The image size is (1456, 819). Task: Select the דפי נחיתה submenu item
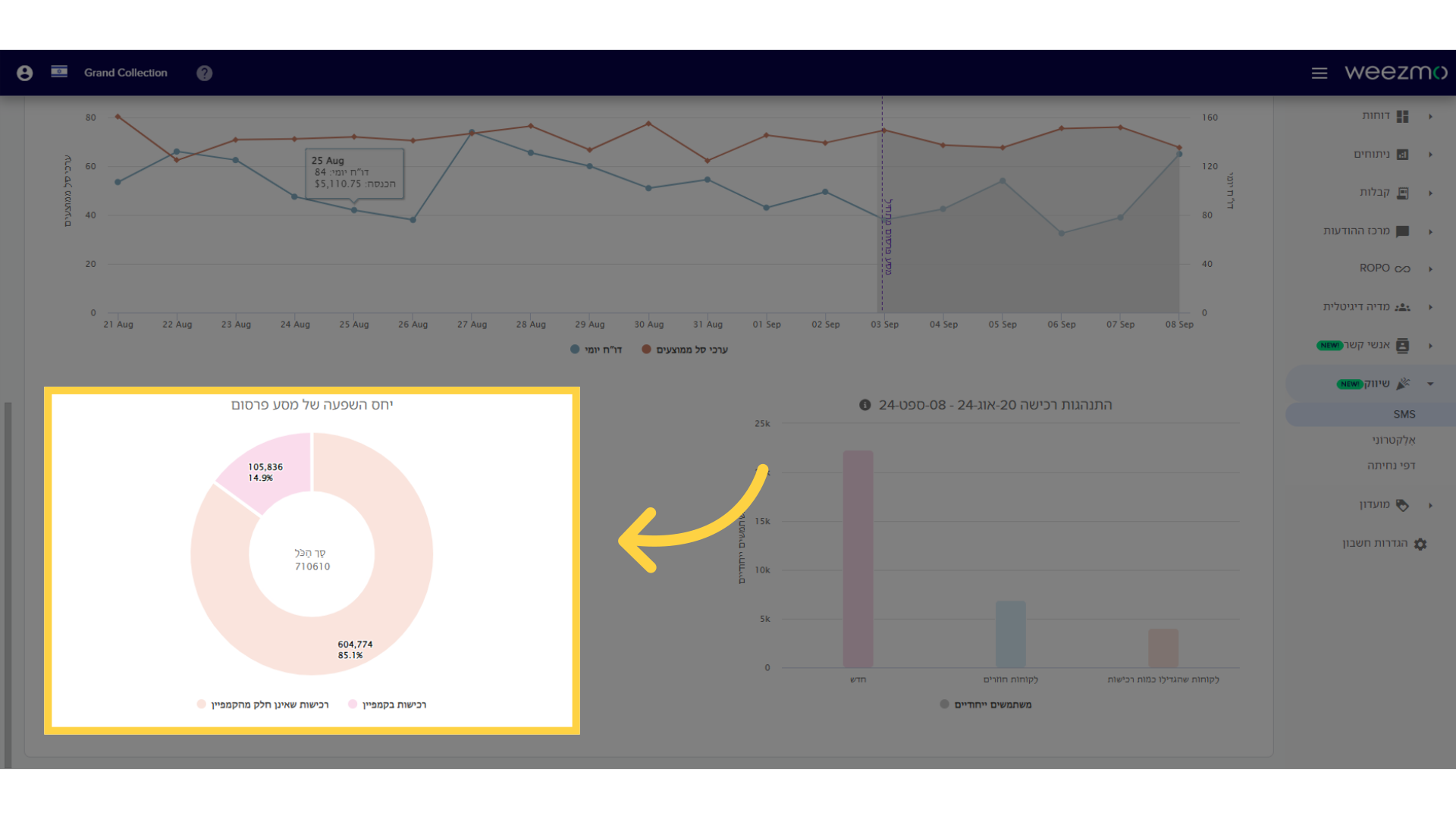(1392, 466)
